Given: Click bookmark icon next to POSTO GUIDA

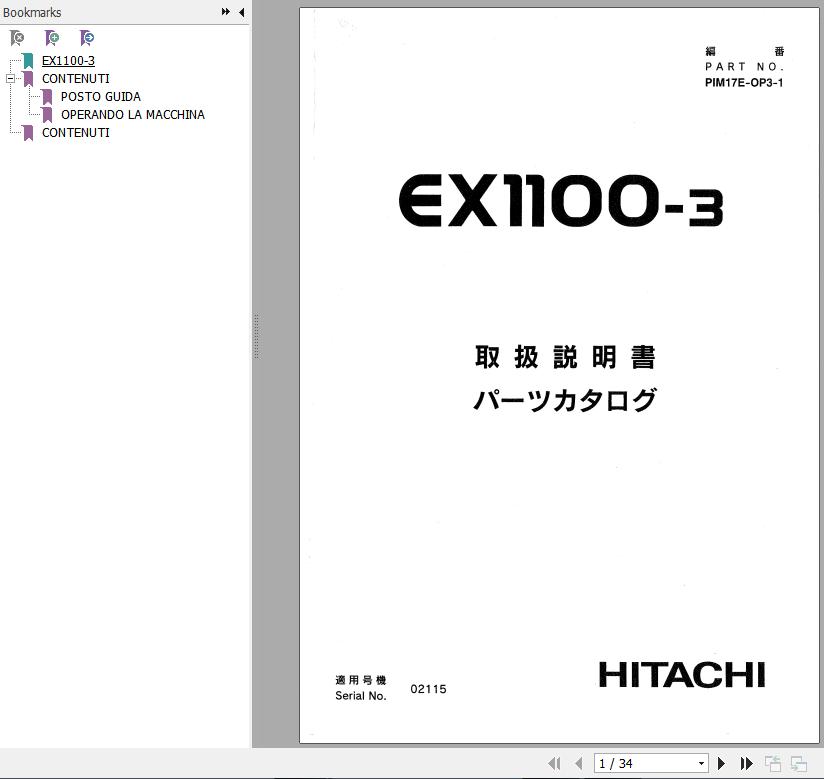Looking at the screenshot, I should 47,97.
